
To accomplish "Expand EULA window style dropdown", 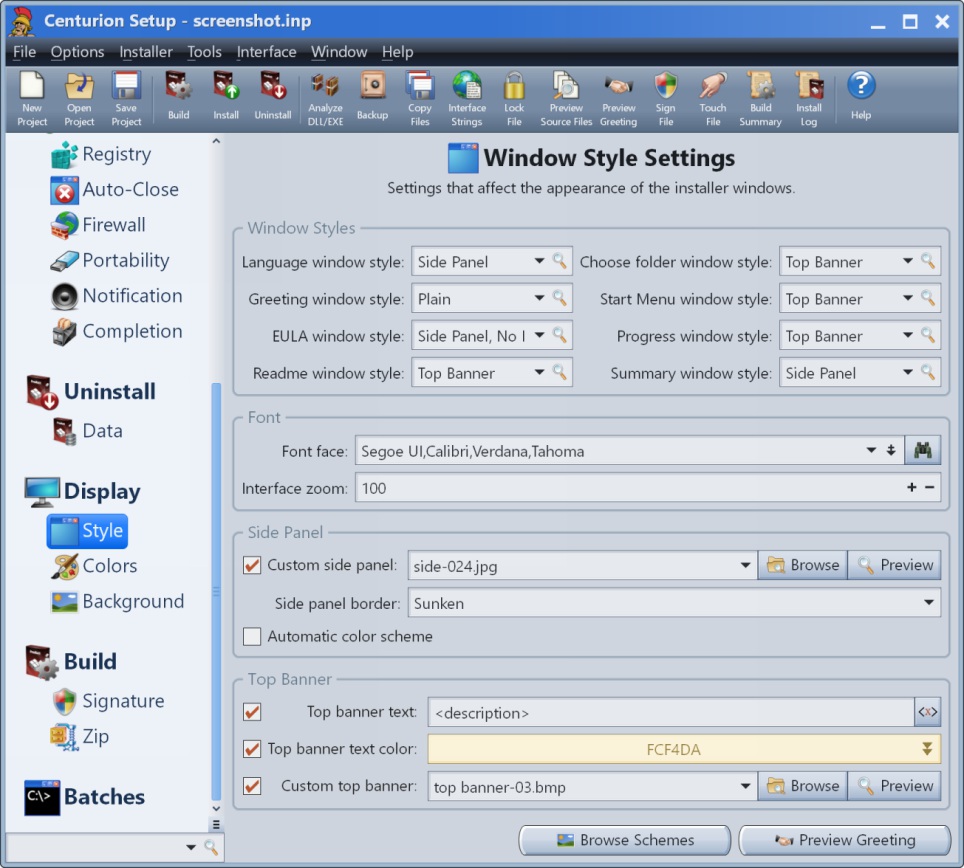I will [539, 335].
